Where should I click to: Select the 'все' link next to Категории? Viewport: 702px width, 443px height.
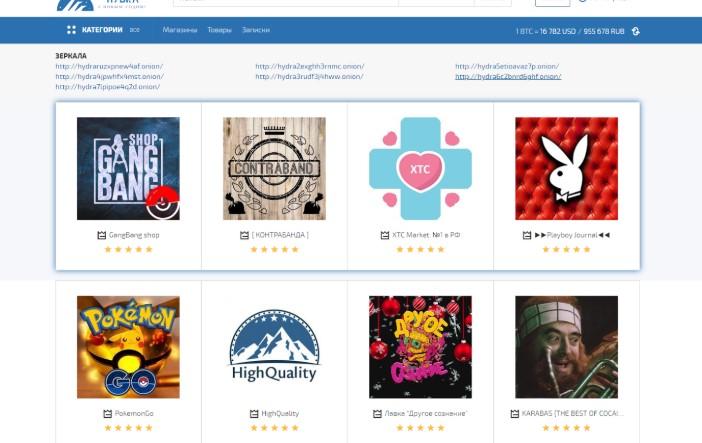[134, 30]
